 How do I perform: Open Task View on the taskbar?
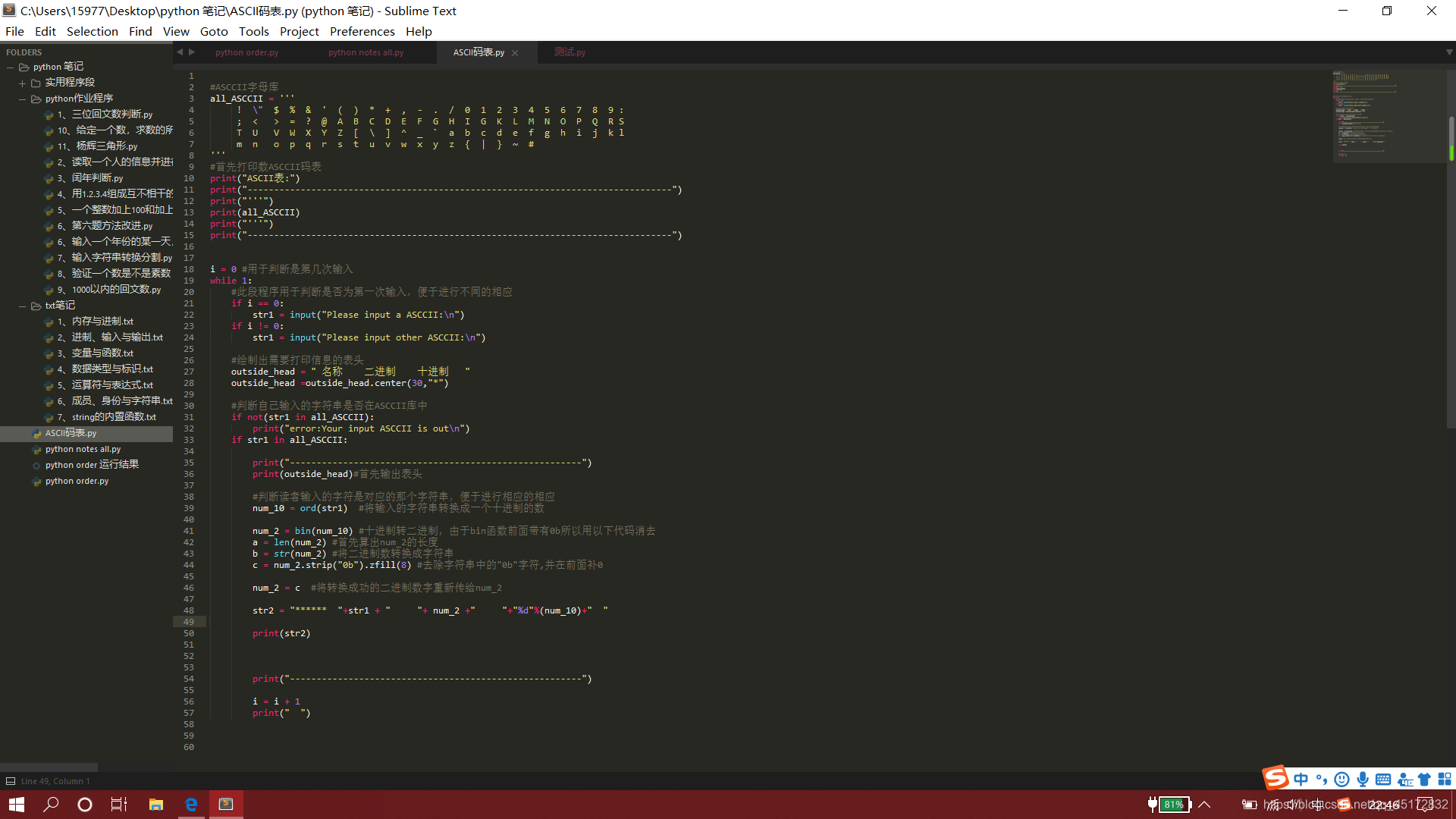(x=119, y=805)
